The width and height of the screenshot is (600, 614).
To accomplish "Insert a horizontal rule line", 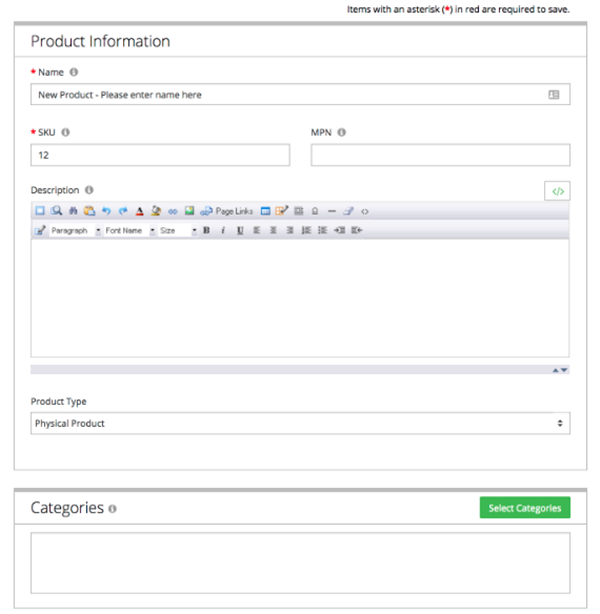I will [x=332, y=211].
